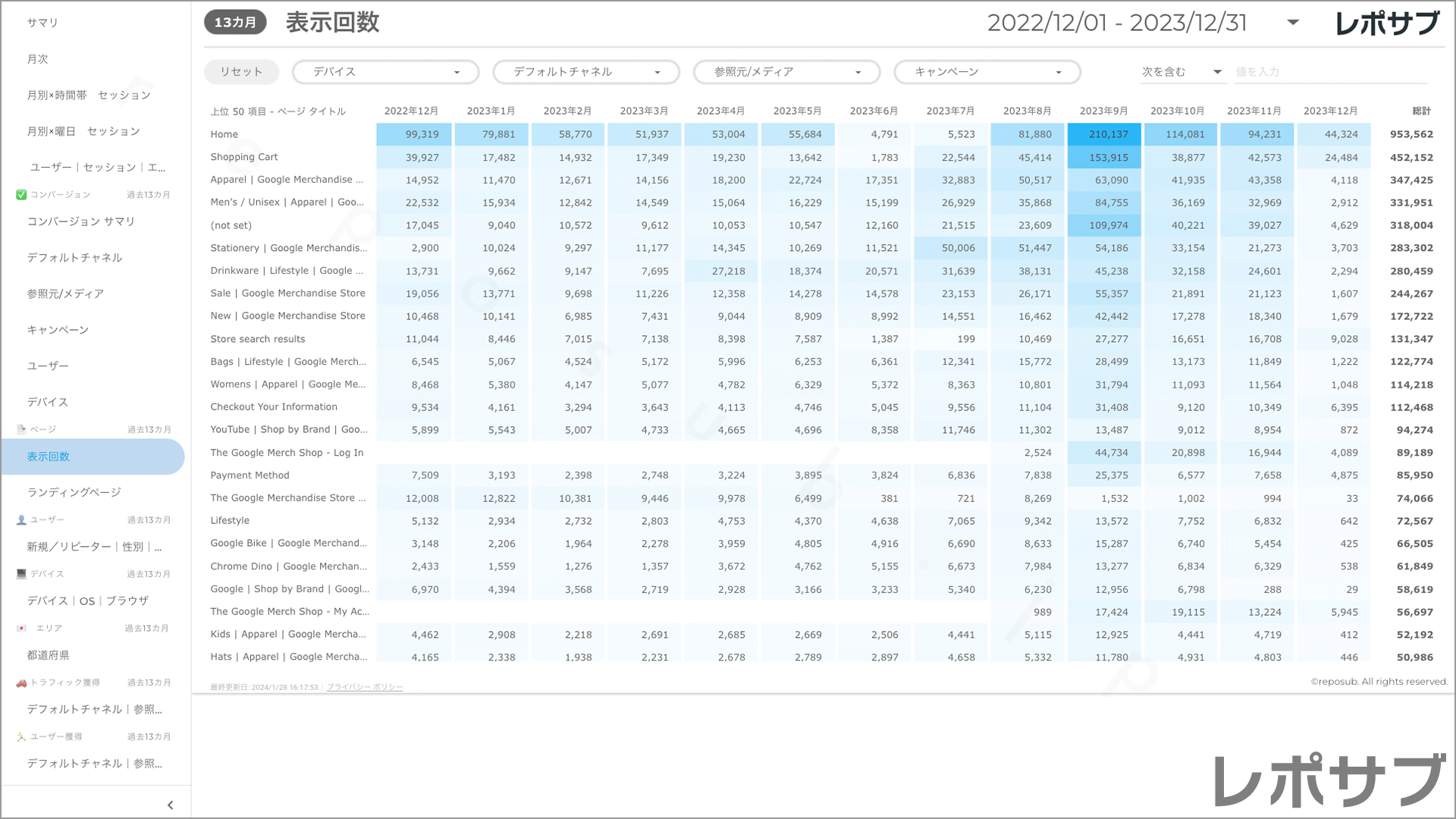This screenshot has width=1456, height=819.
Task: Open the ランディングページ menu item
Action: pos(74,492)
